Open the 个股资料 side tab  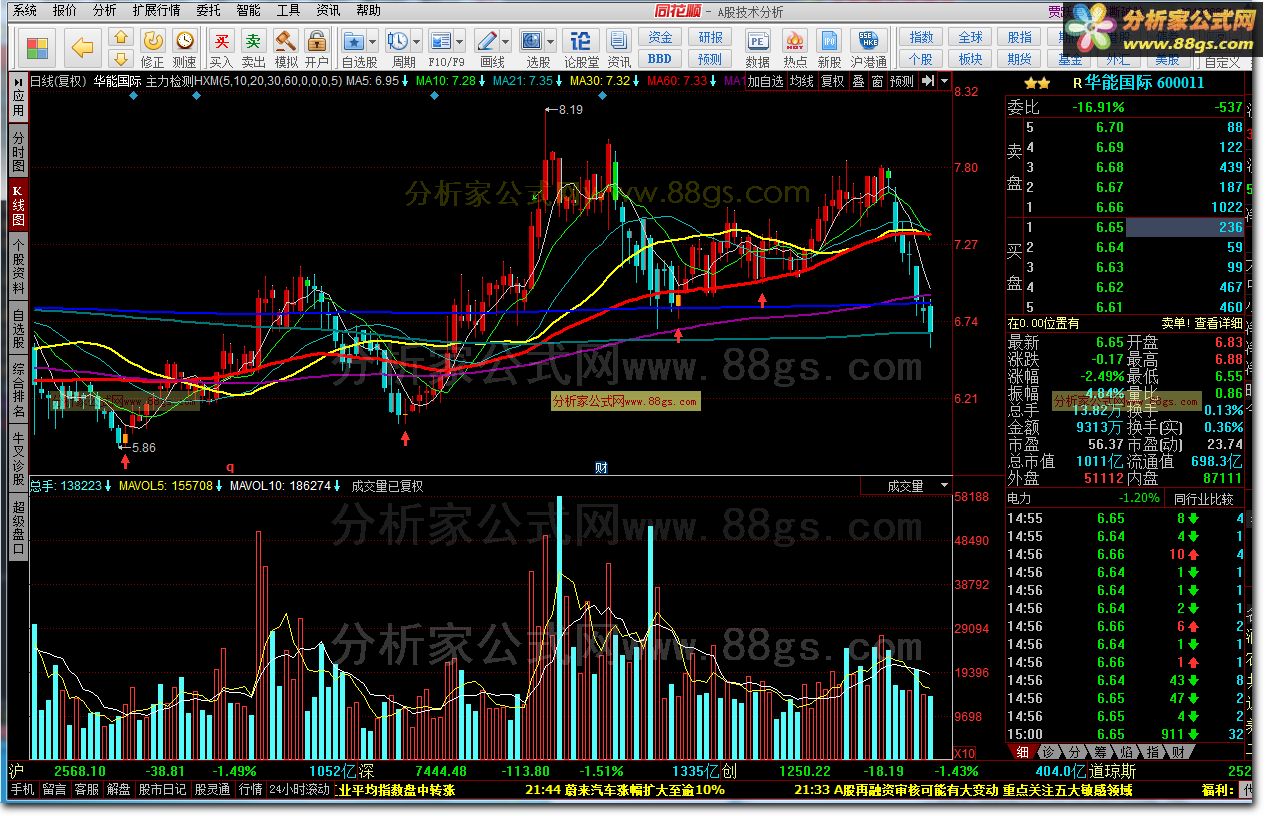pyautogui.click(x=18, y=266)
